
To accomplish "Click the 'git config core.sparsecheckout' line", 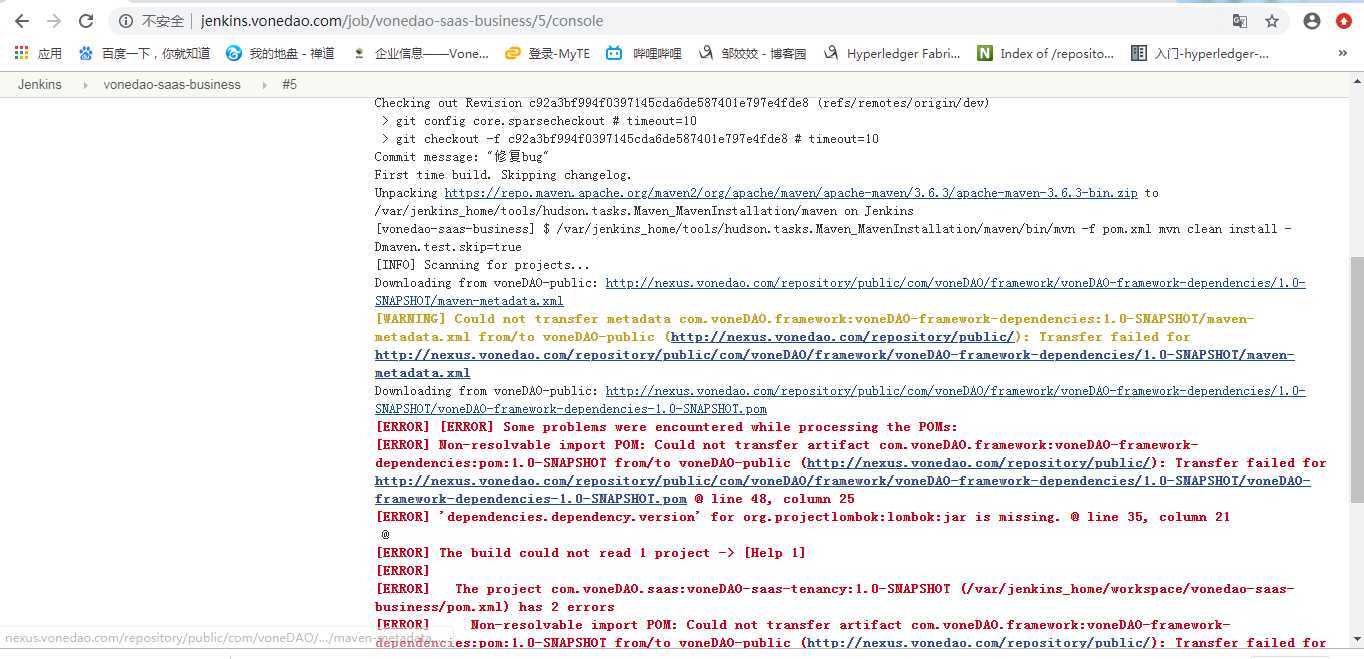I will click(539, 121).
